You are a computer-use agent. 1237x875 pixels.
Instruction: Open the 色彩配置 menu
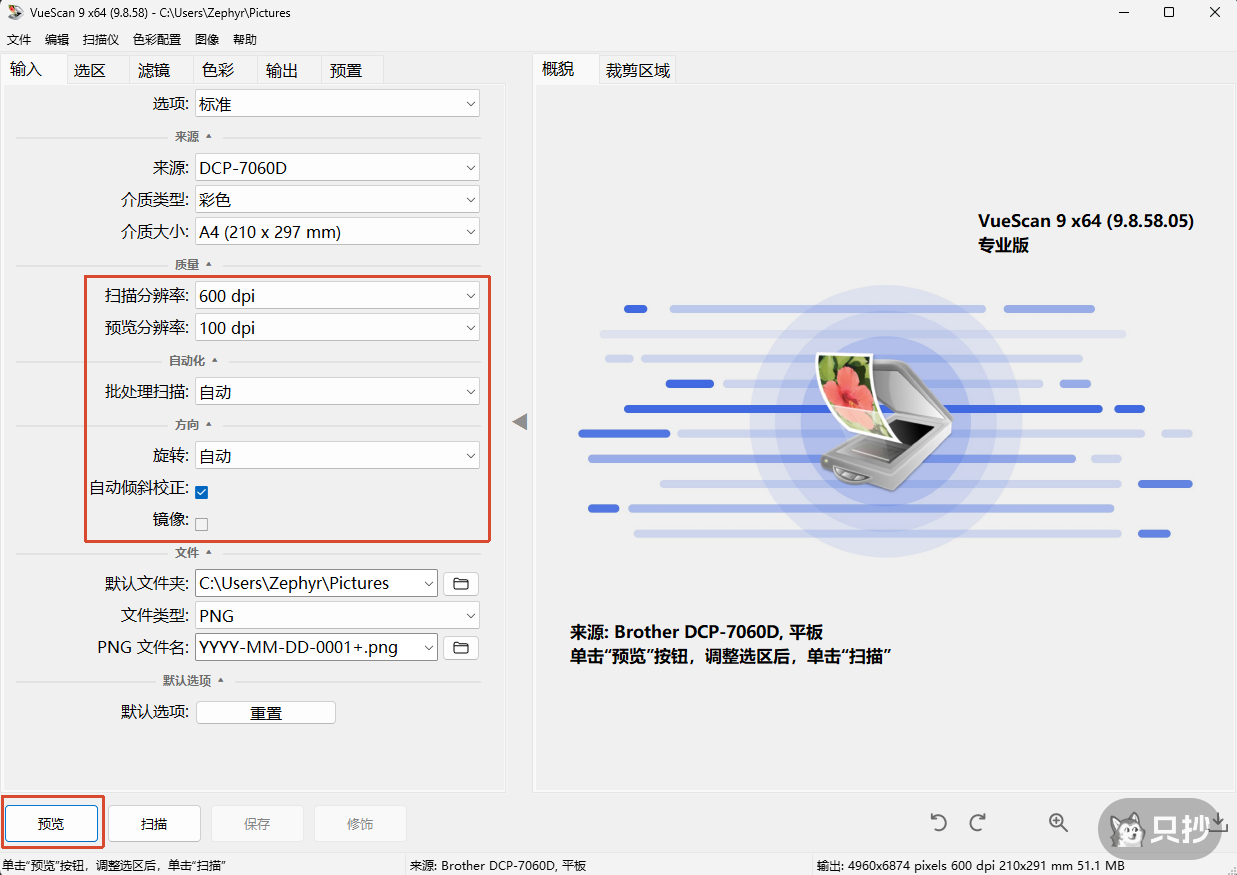tap(157, 40)
